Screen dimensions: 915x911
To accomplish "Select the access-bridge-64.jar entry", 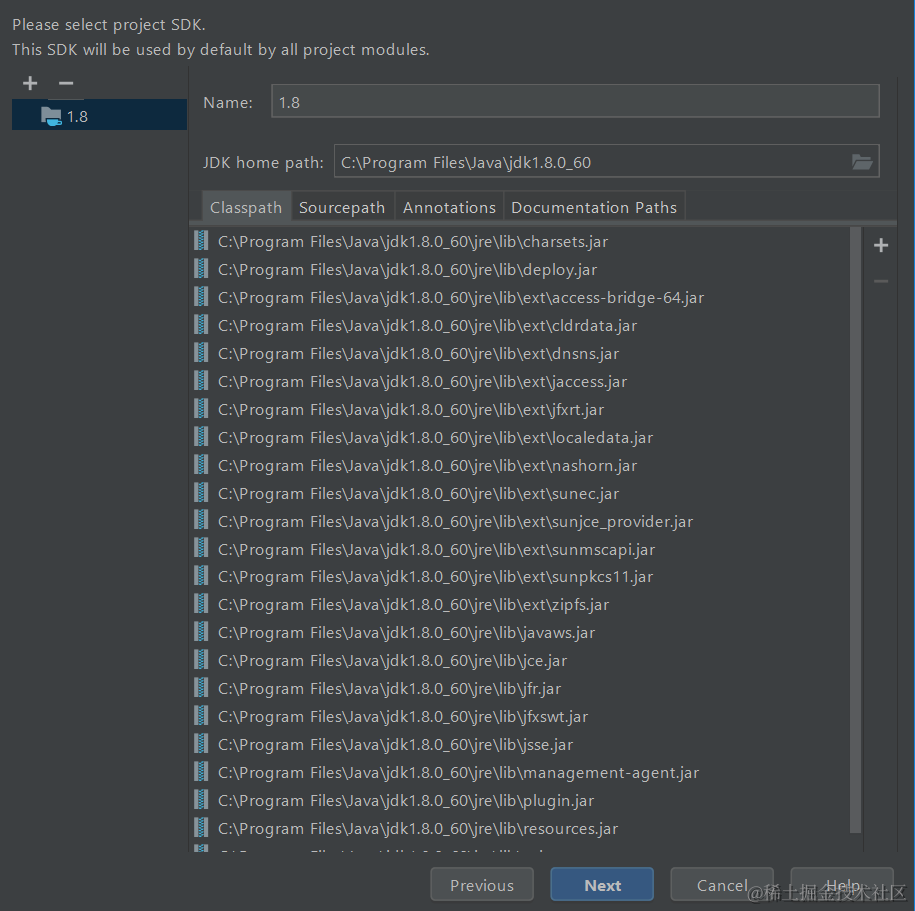I will click(519, 298).
